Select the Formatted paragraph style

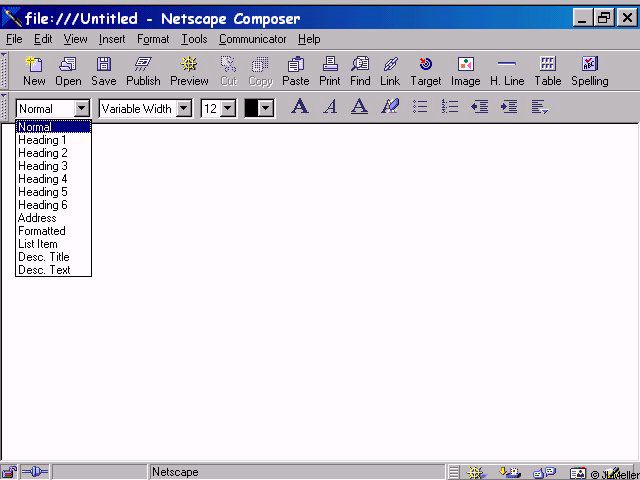53,231
